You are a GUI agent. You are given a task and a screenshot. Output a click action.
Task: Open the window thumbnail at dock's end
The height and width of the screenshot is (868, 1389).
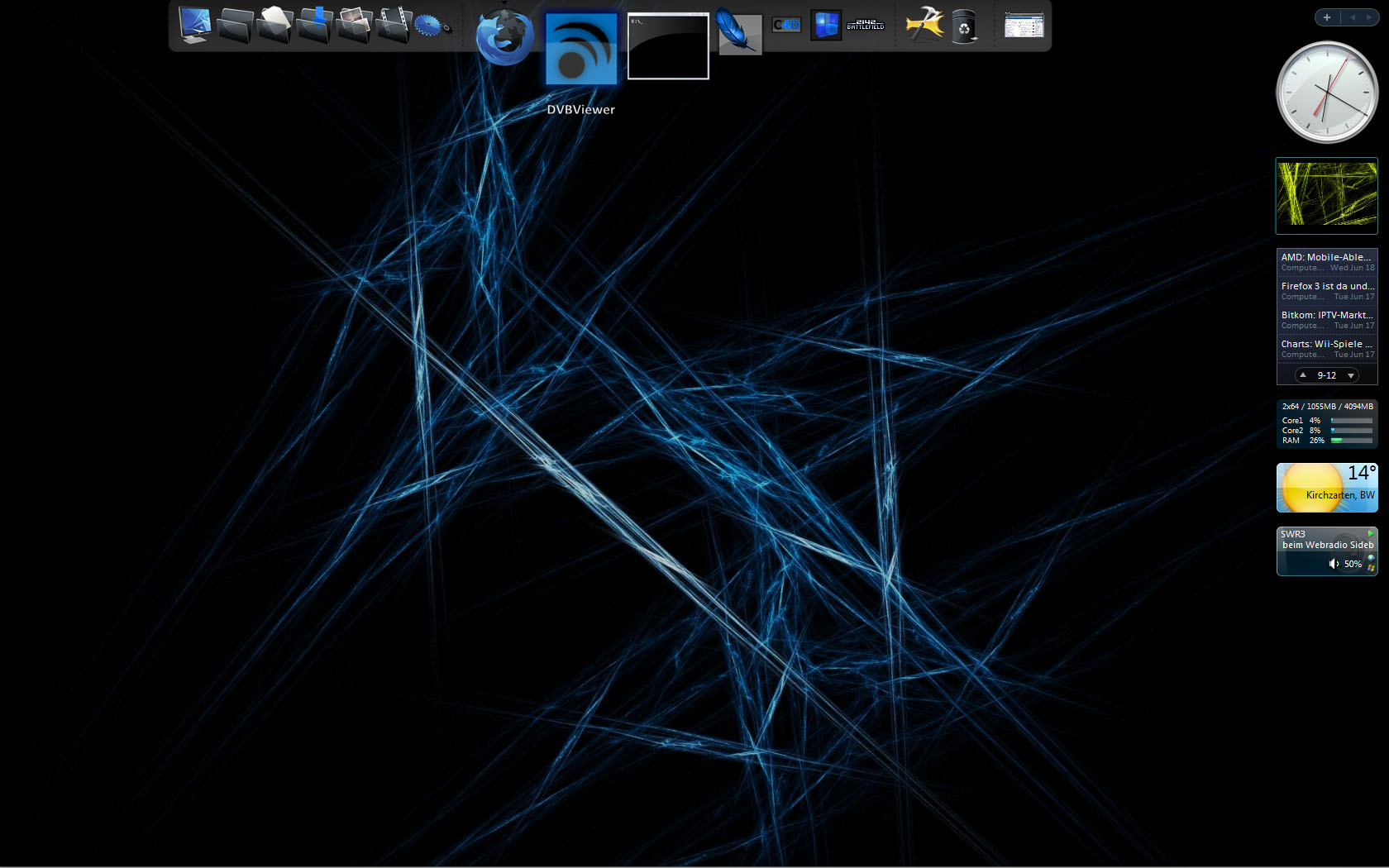pos(1024,25)
